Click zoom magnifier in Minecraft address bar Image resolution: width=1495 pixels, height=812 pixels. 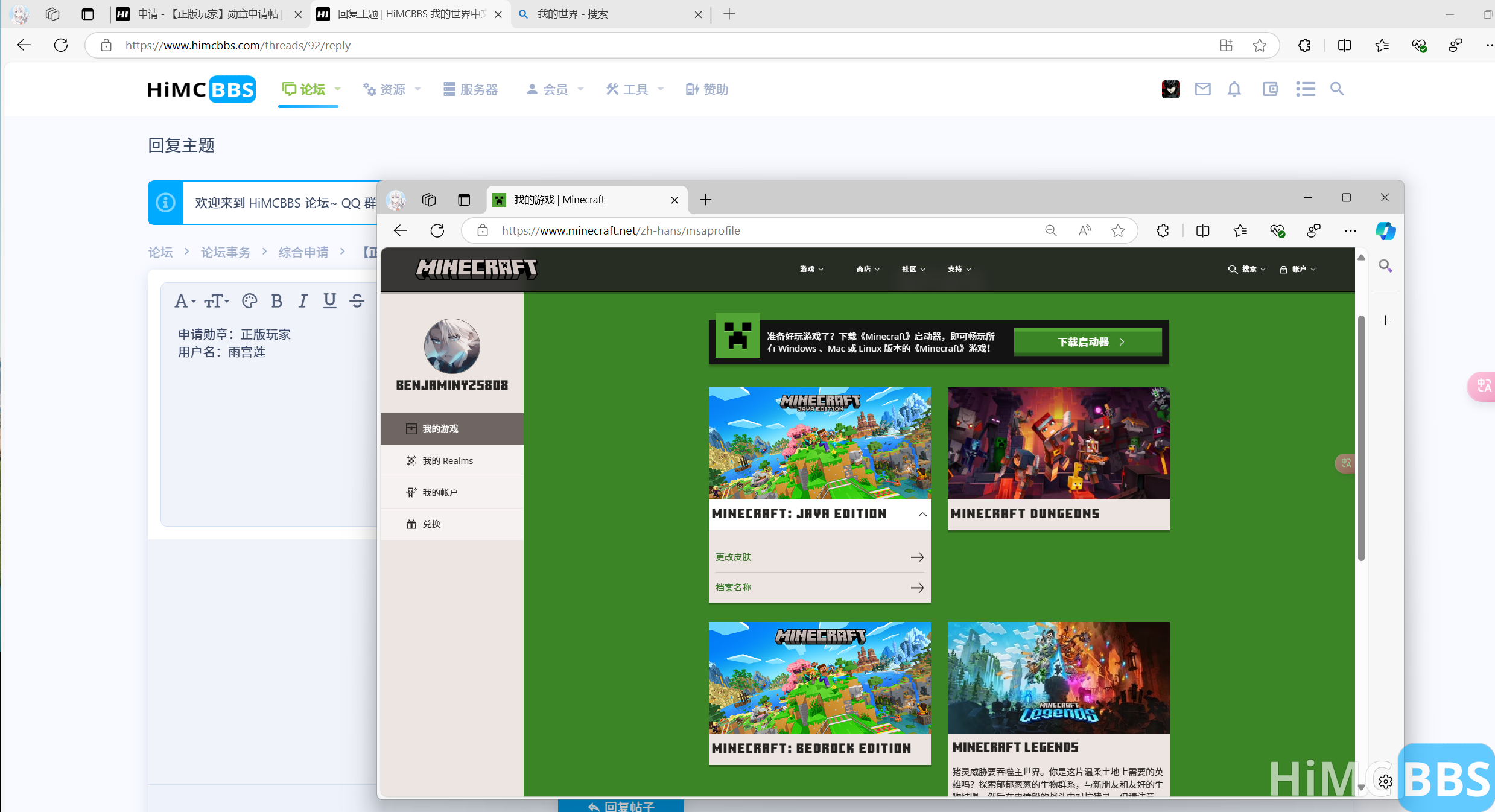tap(1050, 230)
